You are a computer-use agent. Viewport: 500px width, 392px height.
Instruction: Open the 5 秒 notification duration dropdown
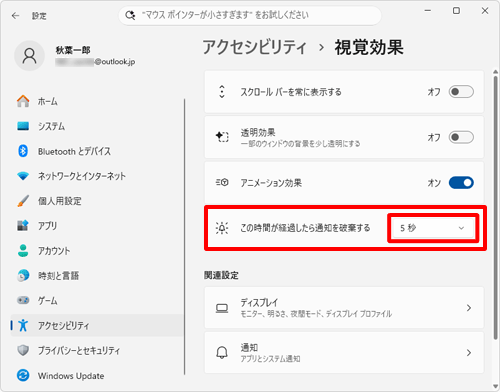433,228
